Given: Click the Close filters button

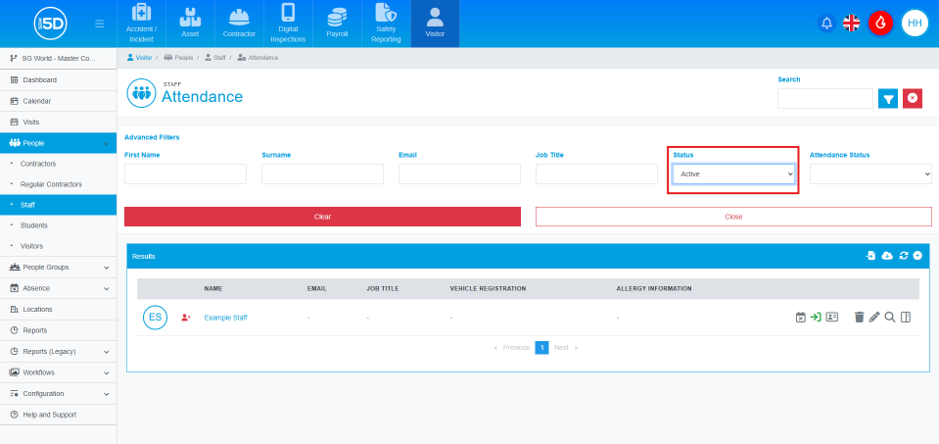Looking at the screenshot, I should [734, 216].
